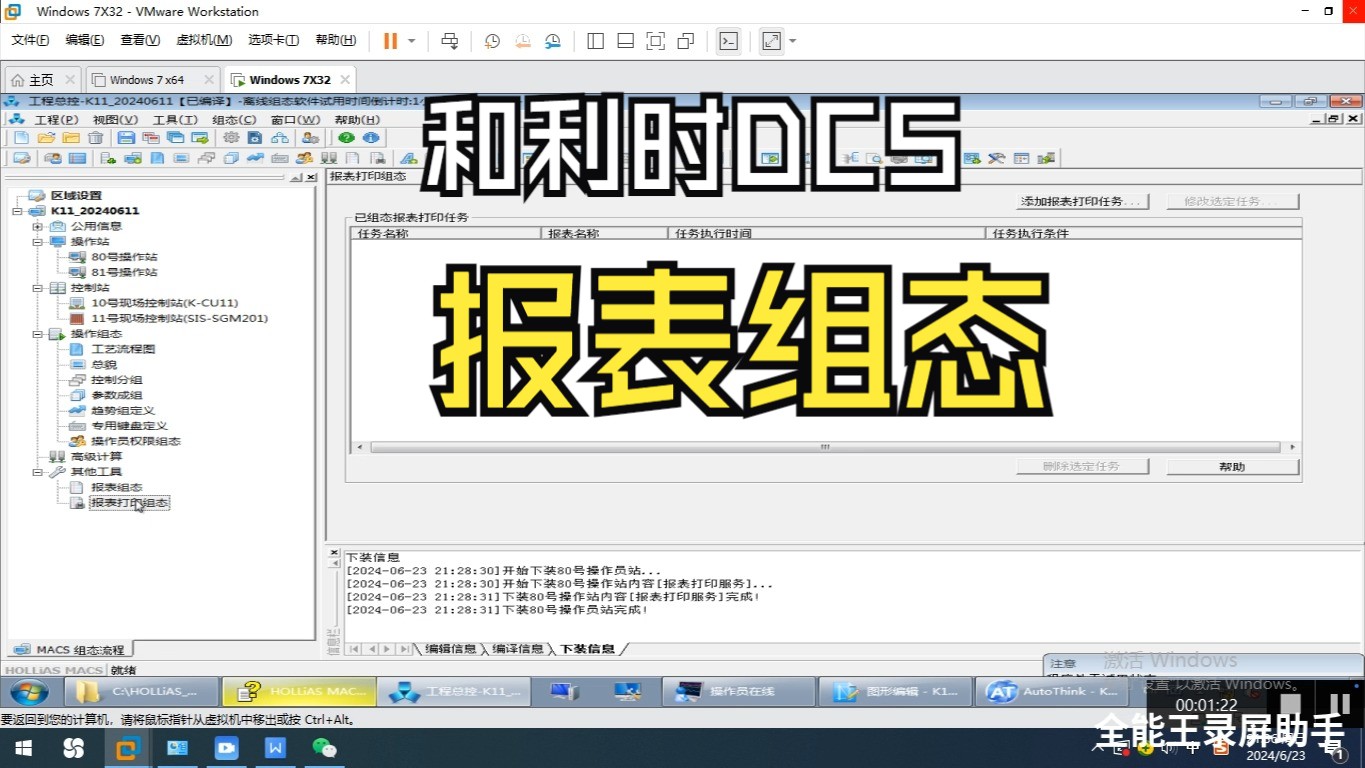Screen dimensions: 1365x768
Task: Select 10号现场控制站(K-CU11) node
Action: 165,303
